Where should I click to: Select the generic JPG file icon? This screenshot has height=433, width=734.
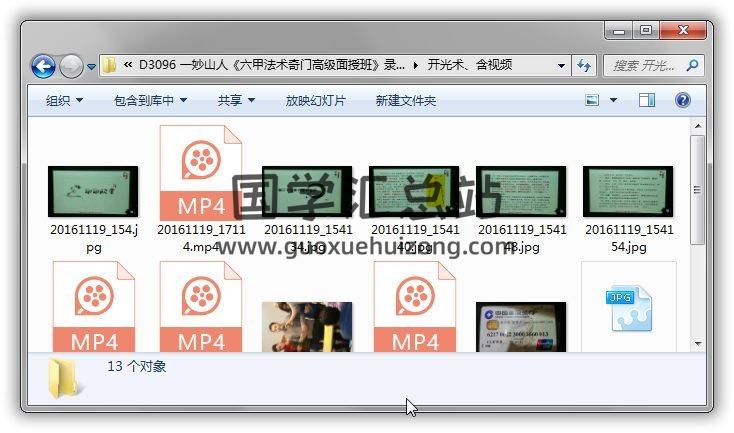(x=629, y=307)
